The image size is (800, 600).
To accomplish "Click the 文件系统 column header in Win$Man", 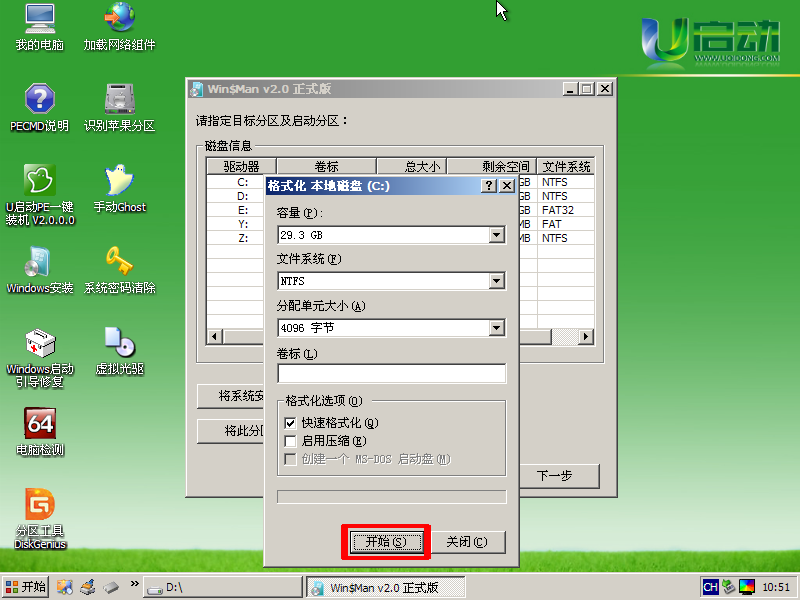I will [566, 166].
